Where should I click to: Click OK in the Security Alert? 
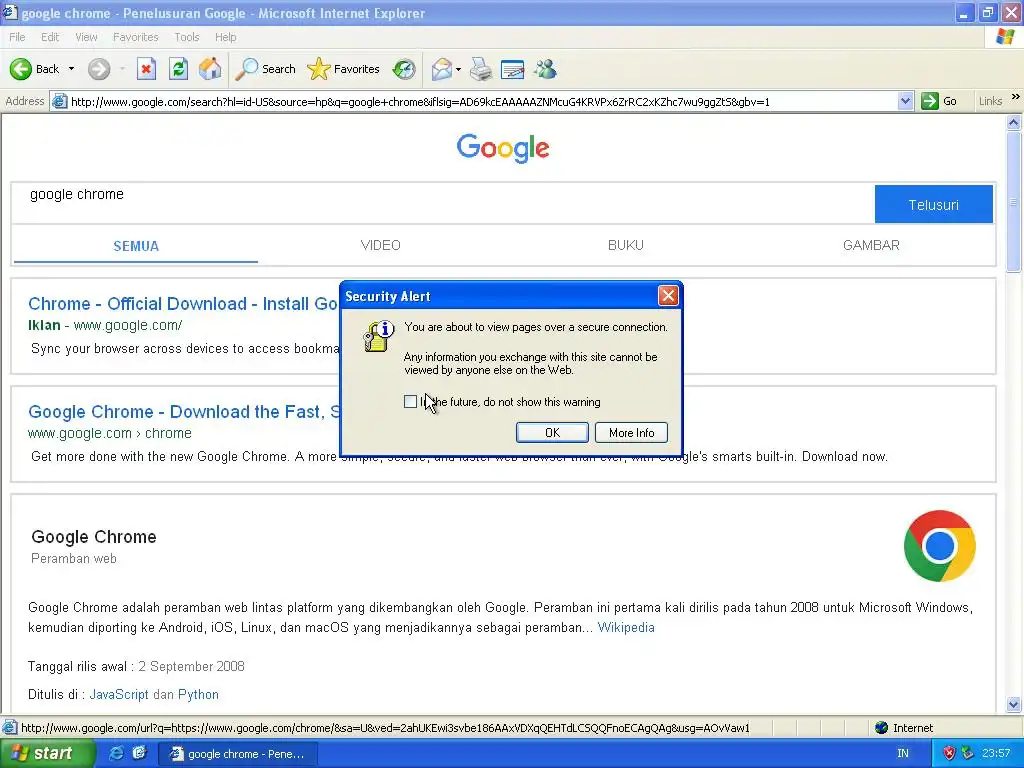pos(552,432)
